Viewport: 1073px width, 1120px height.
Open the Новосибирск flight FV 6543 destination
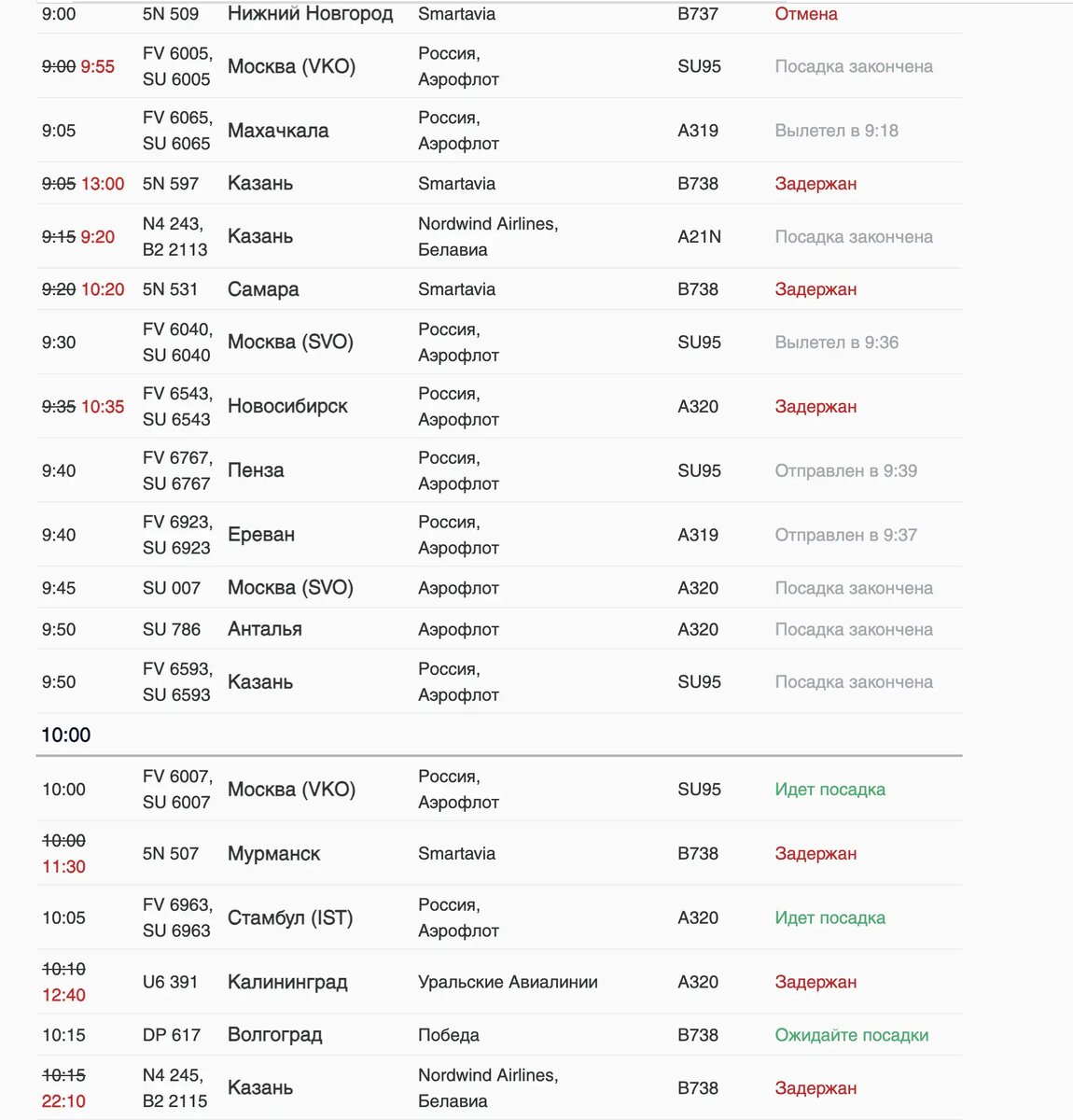pos(287,406)
